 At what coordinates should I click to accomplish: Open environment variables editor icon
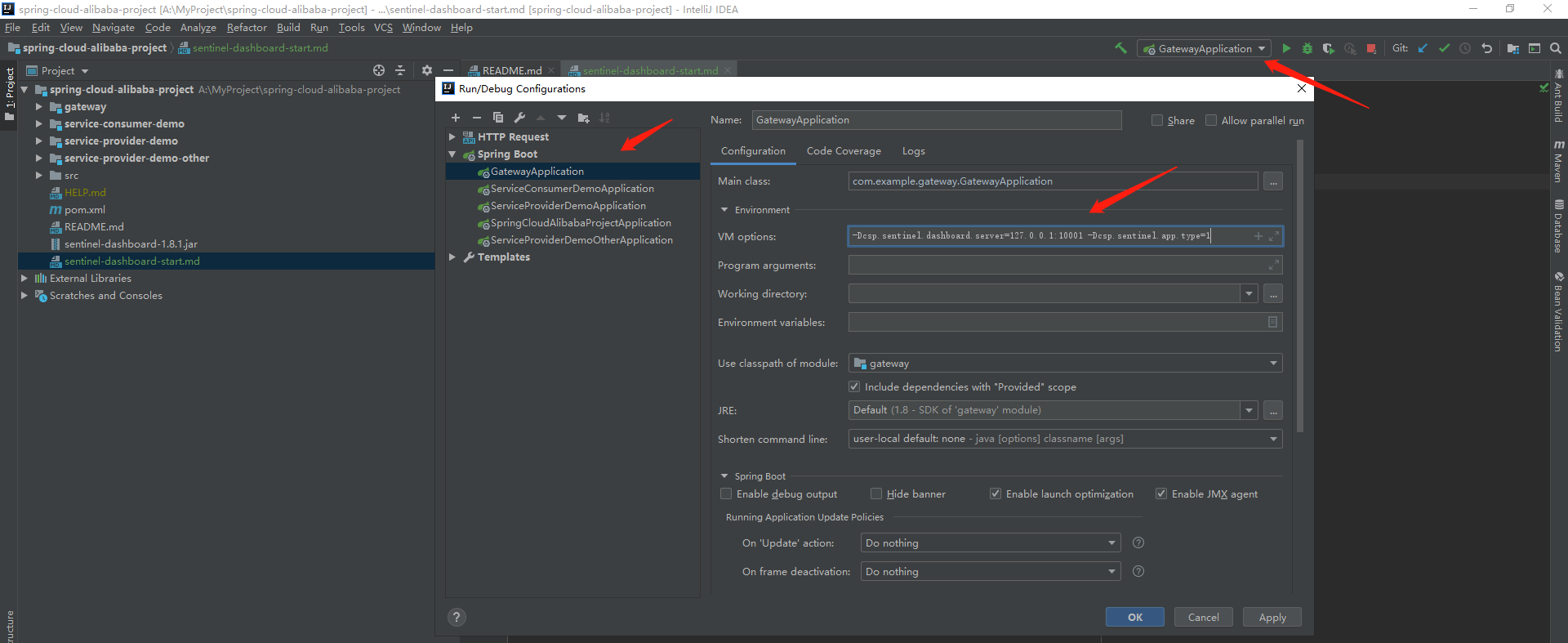pos(1272,322)
